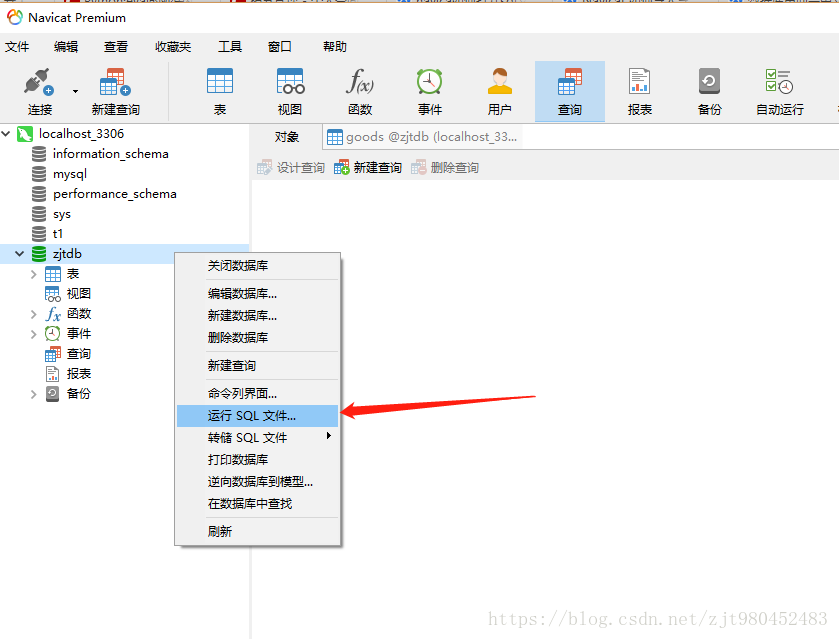Select the performance_schema database
This screenshot has height=639, width=839.
115,194
